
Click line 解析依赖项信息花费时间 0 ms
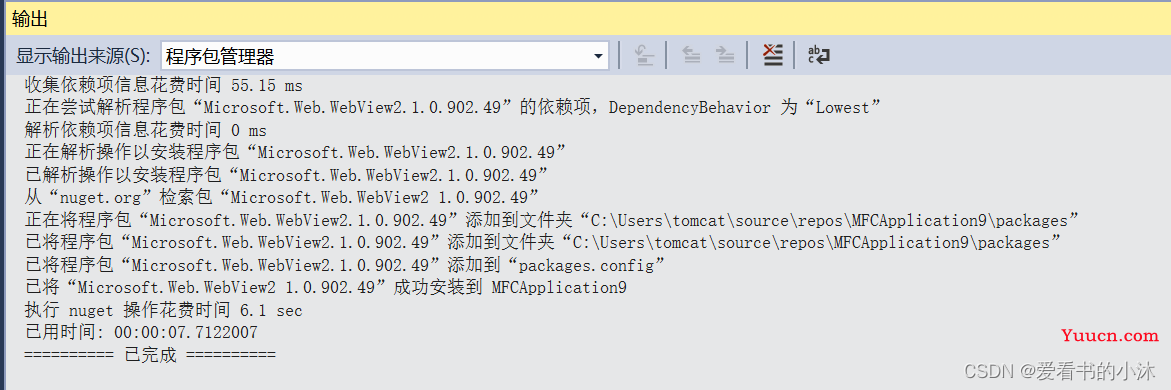pos(146,130)
